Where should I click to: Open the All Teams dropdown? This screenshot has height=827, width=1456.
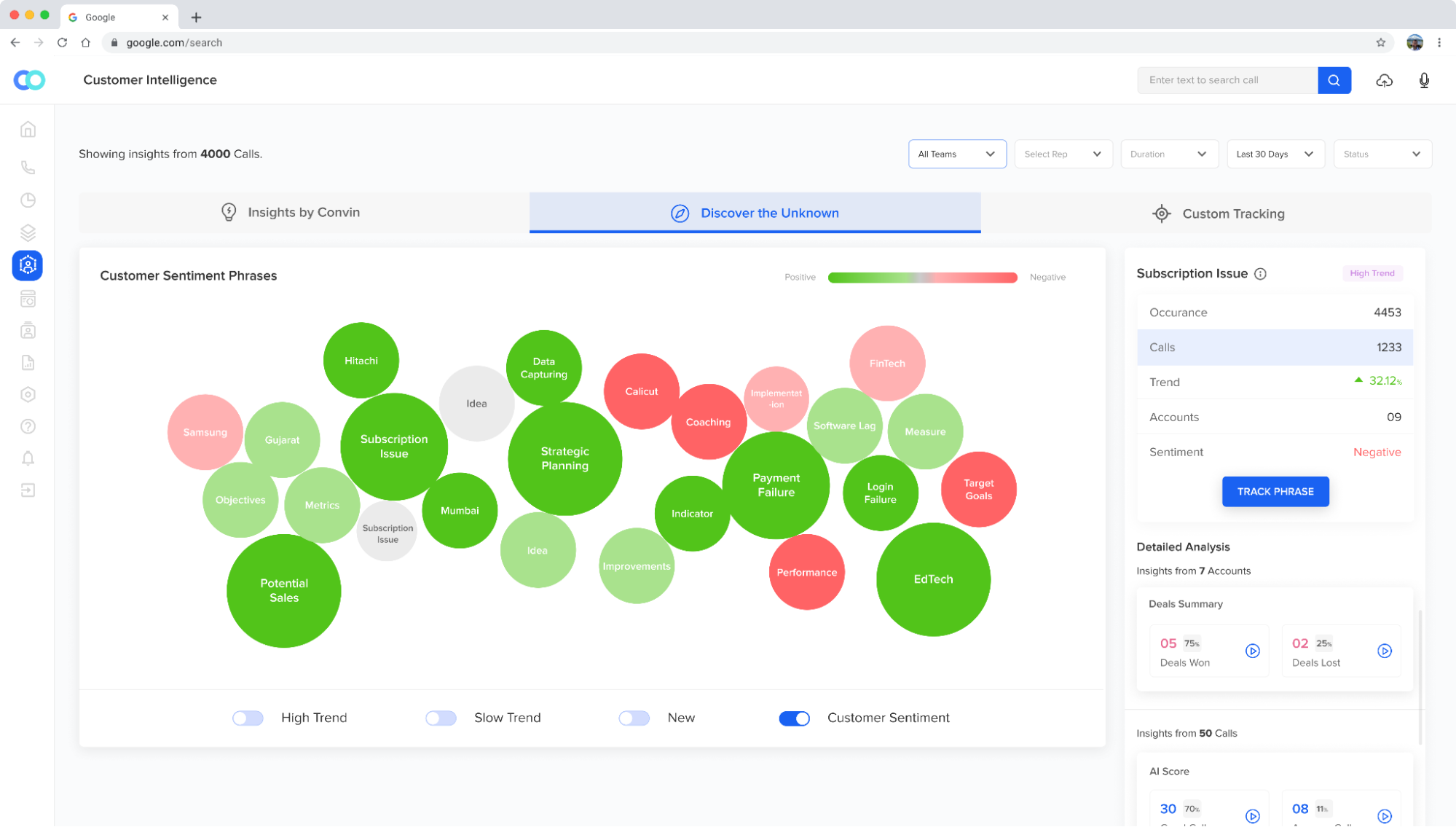click(x=956, y=154)
